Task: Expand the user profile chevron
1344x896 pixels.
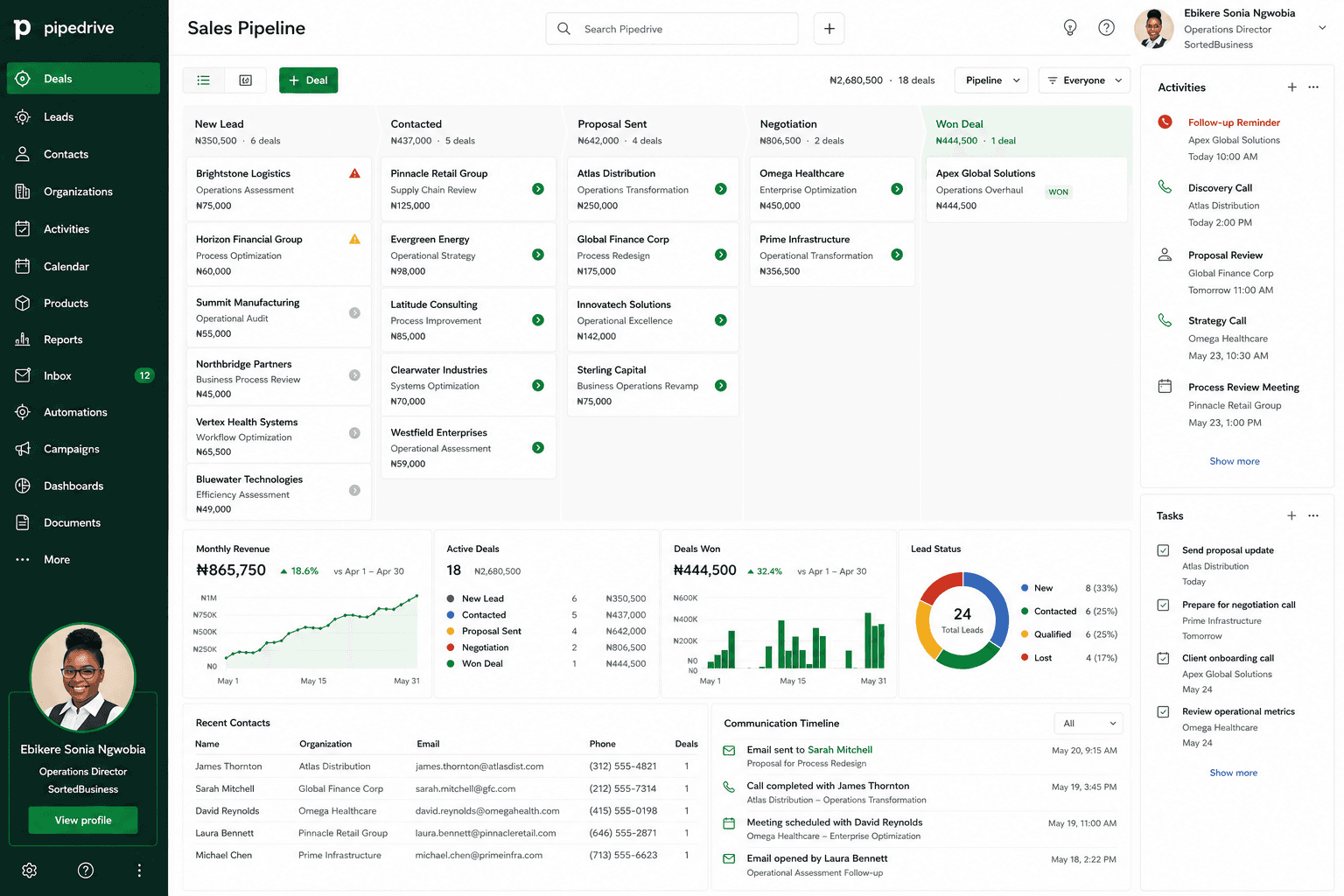Action: coord(1321,28)
